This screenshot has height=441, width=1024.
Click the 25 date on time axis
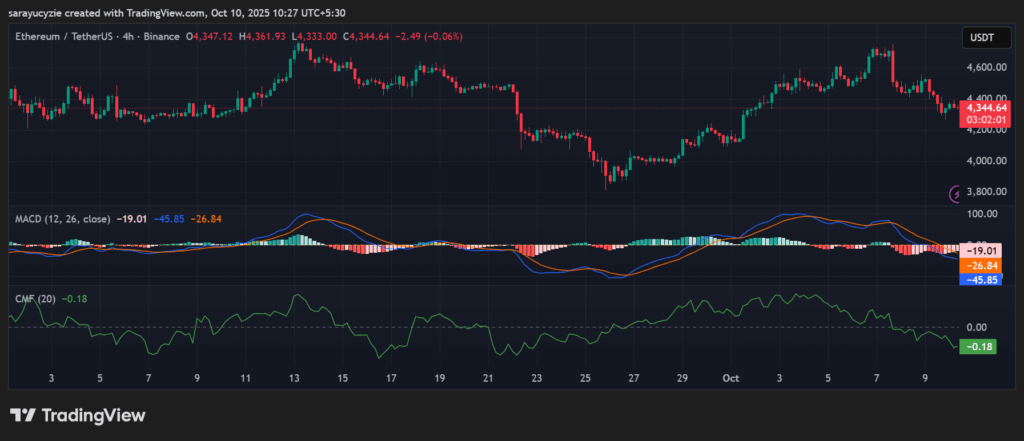tap(585, 379)
